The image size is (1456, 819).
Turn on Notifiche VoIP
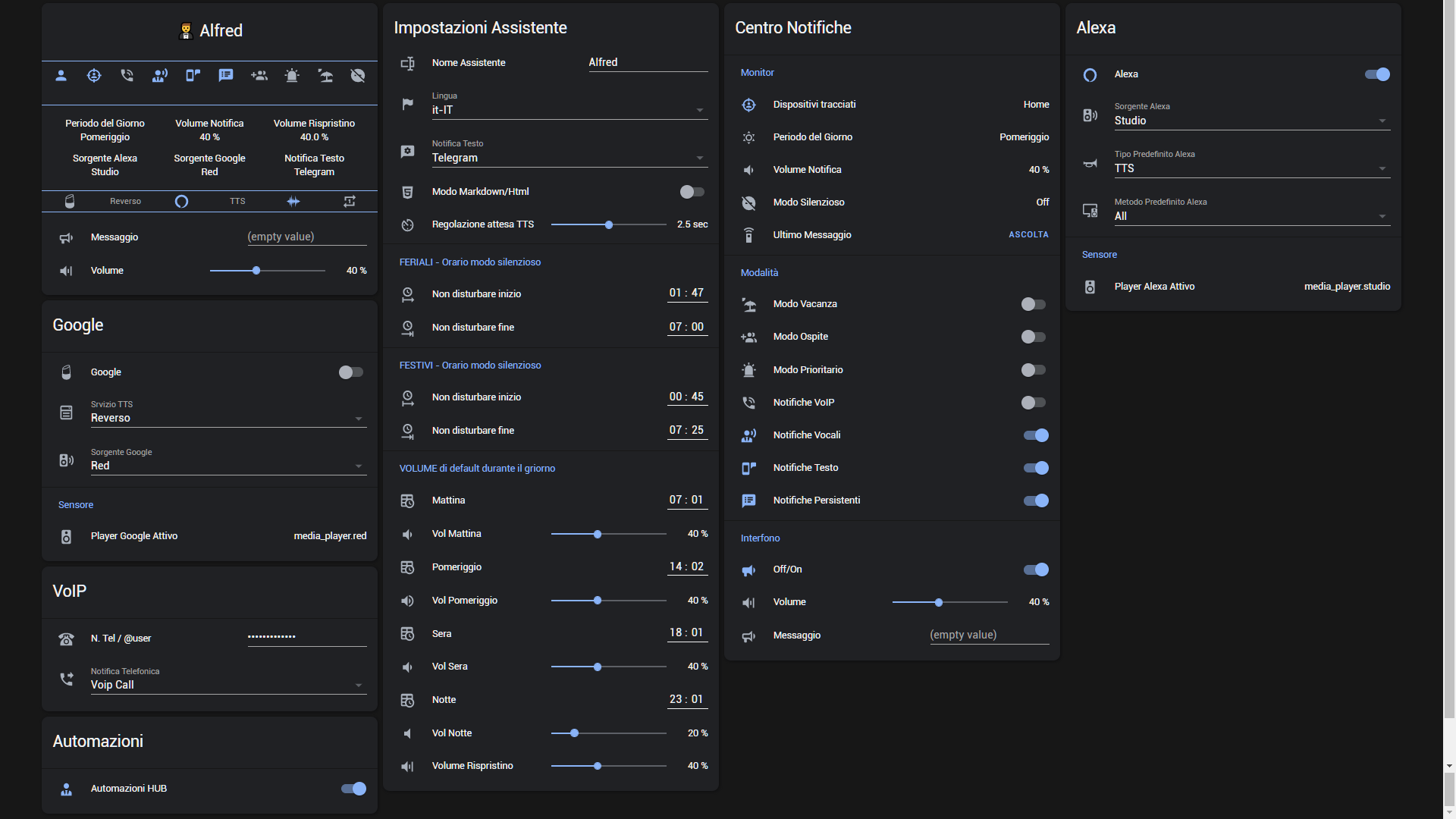pos(1034,403)
